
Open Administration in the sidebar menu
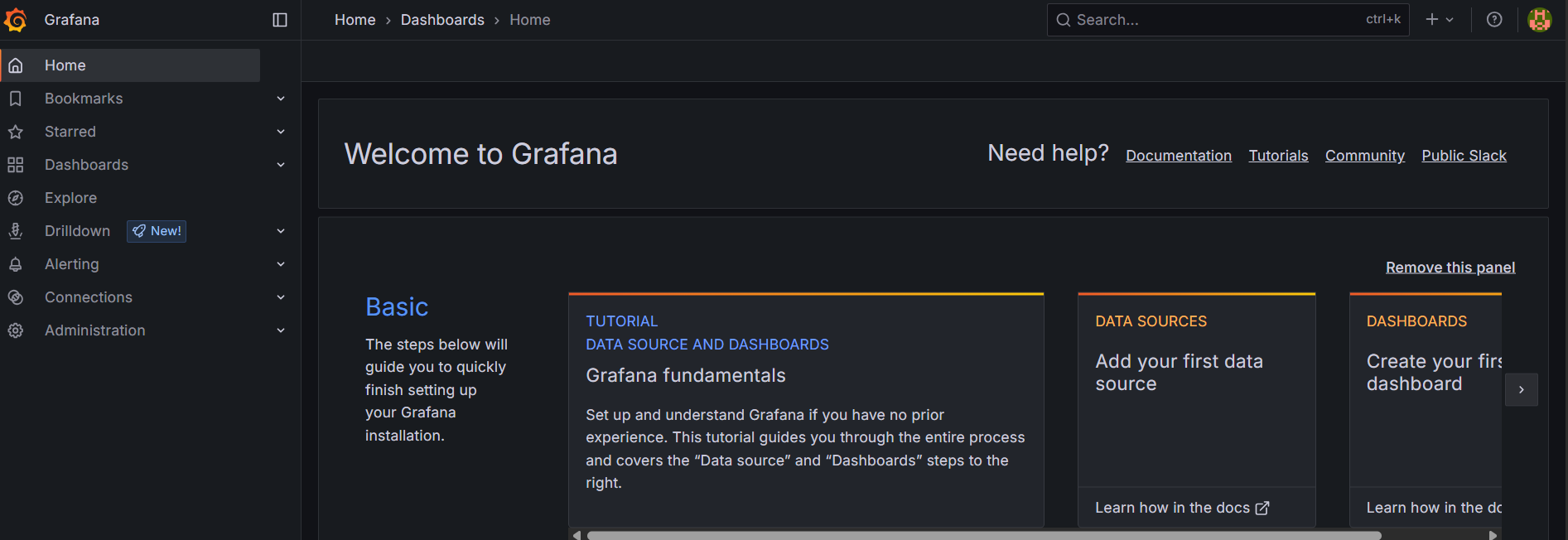point(95,330)
